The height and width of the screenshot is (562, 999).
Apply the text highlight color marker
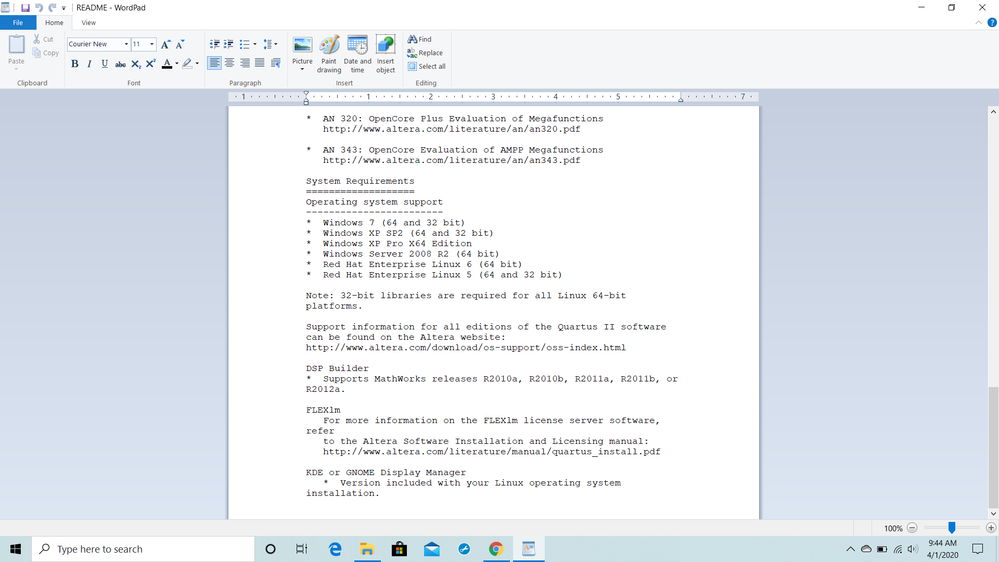click(187, 64)
